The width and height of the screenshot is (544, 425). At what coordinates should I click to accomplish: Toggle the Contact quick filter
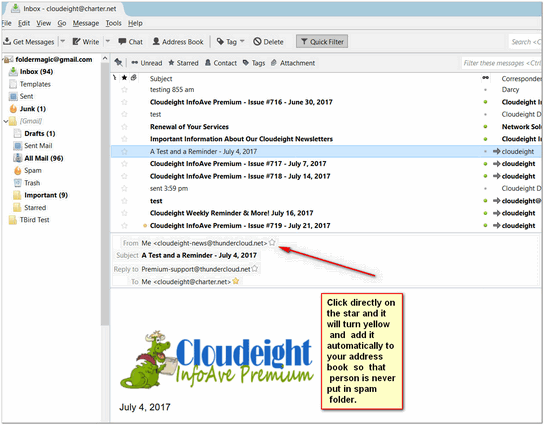pyautogui.click(x=221, y=63)
